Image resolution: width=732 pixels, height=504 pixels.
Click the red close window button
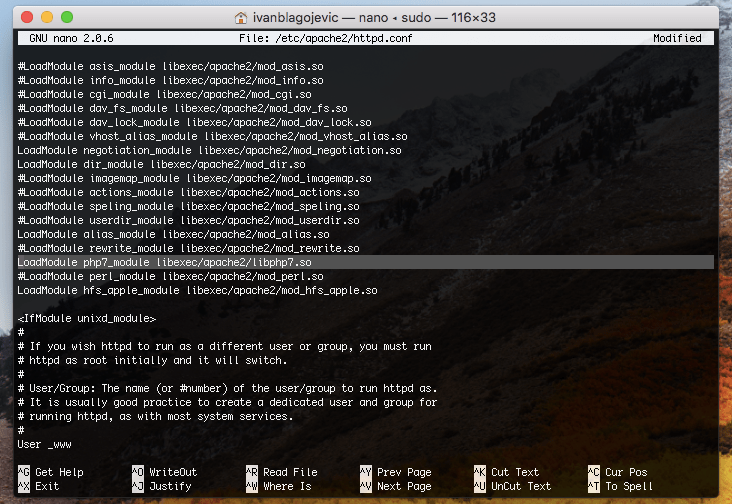(27, 17)
